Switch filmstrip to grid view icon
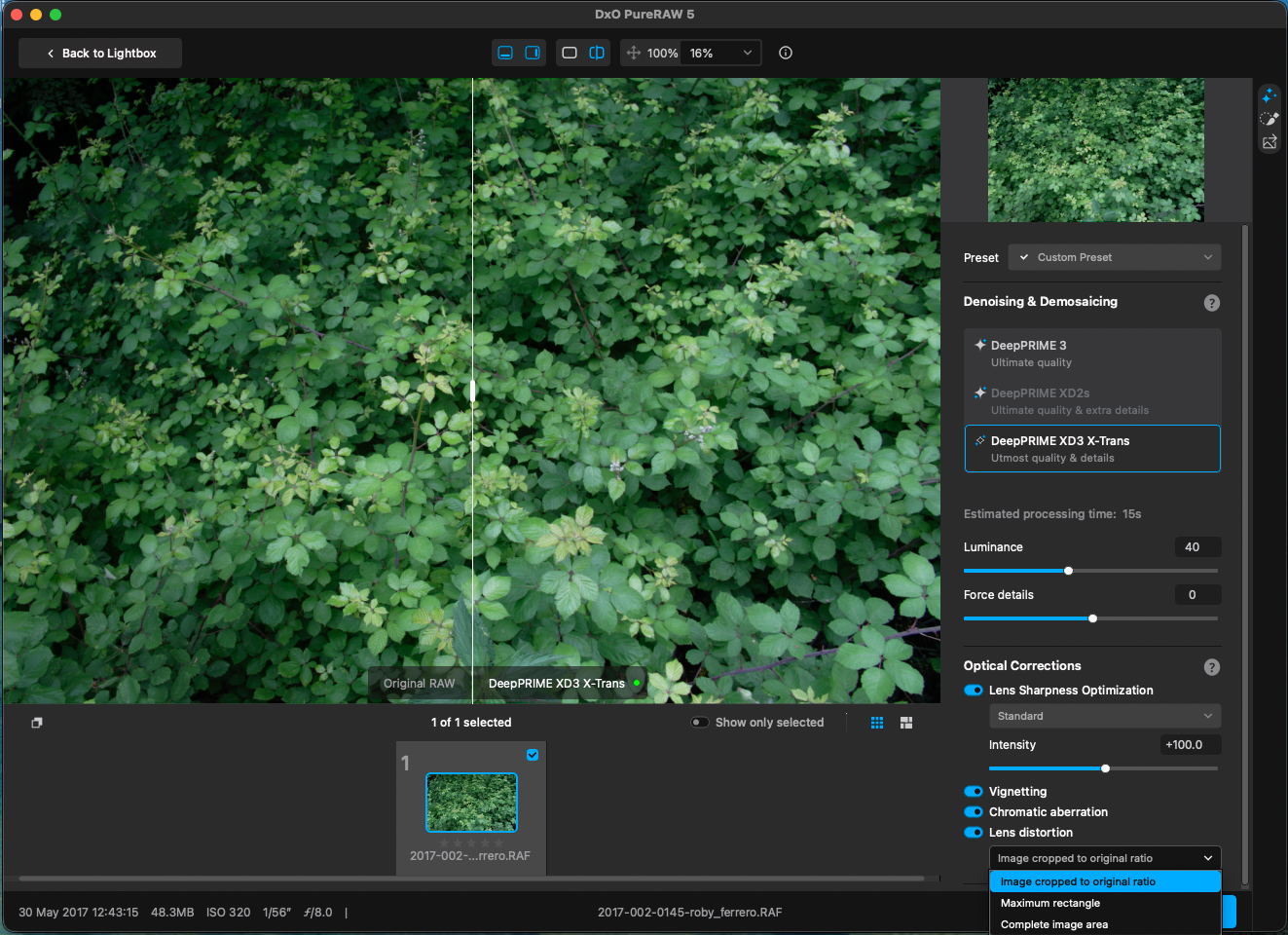Viewport: 1288px width, 935px height. [877, 723]
